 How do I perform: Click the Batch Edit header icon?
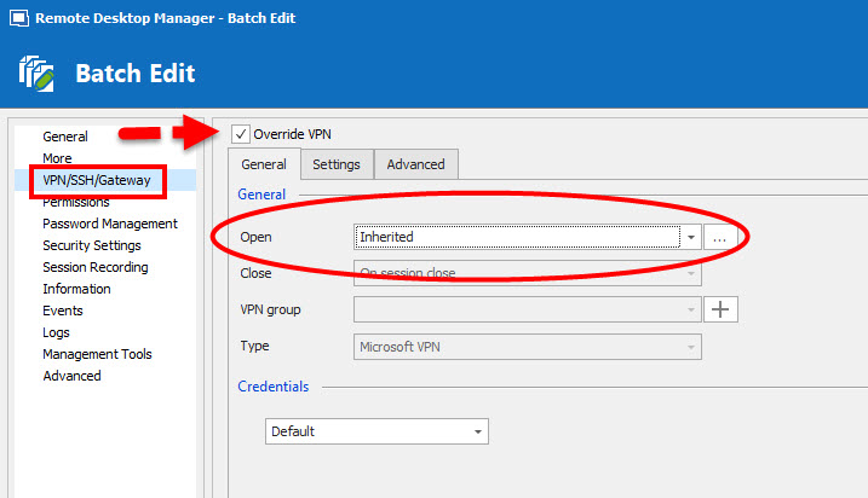tap(36, 74)
